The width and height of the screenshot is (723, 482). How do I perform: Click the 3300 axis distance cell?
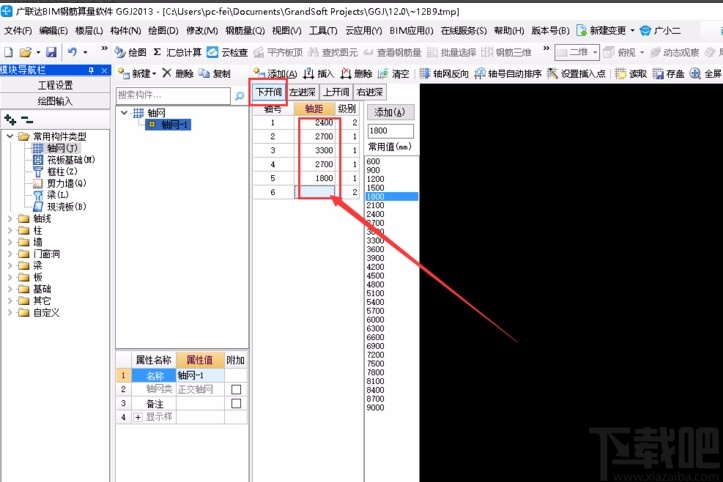coord(315,150)
